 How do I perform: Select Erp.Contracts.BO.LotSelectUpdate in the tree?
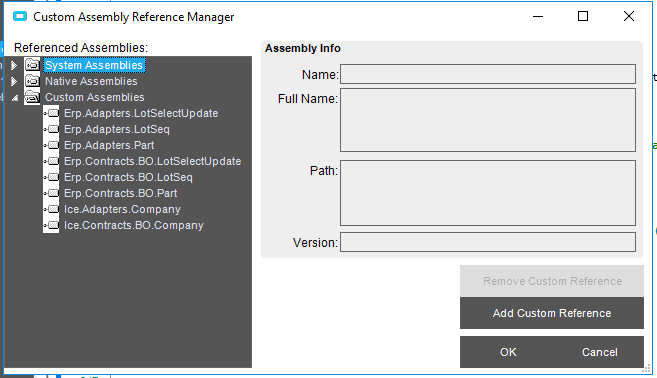[153, 161]
